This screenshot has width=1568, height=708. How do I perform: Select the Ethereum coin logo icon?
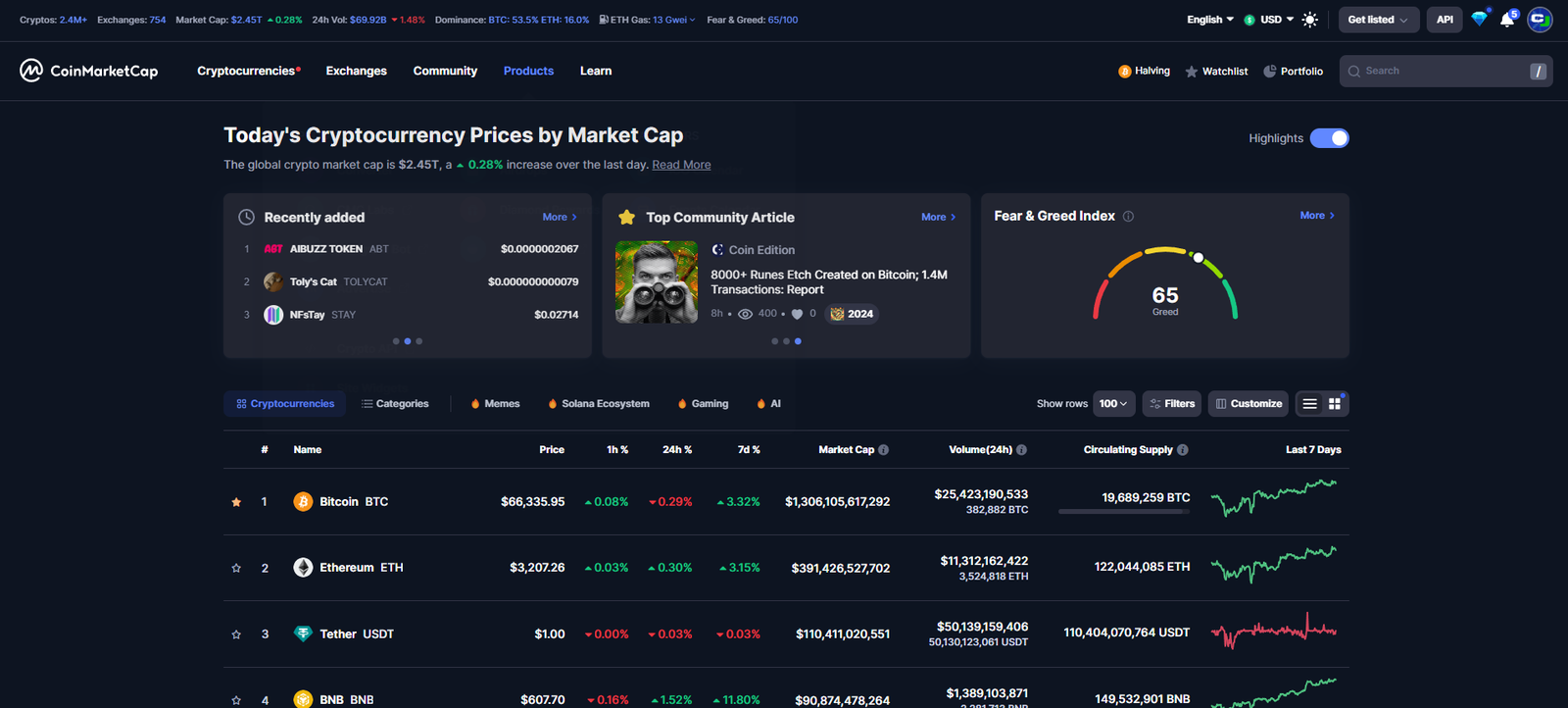pyautogui.click(x=303, y=568)
